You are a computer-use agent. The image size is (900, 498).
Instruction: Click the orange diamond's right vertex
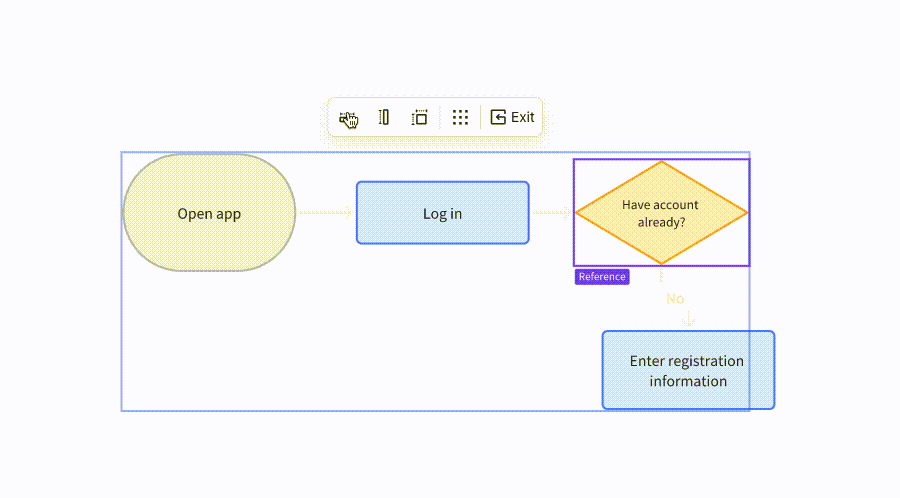[747, 213]
